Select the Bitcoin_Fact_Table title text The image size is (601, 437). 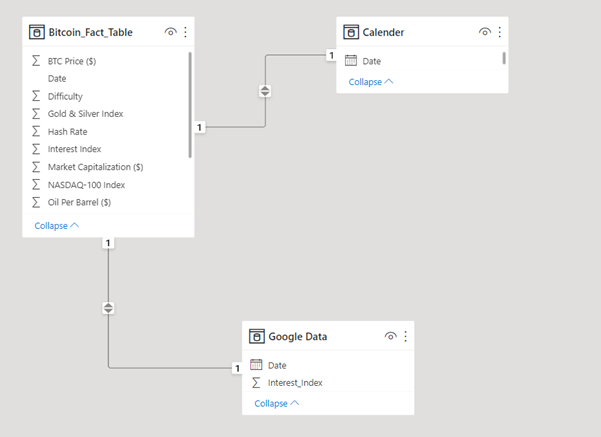[90, 32]
